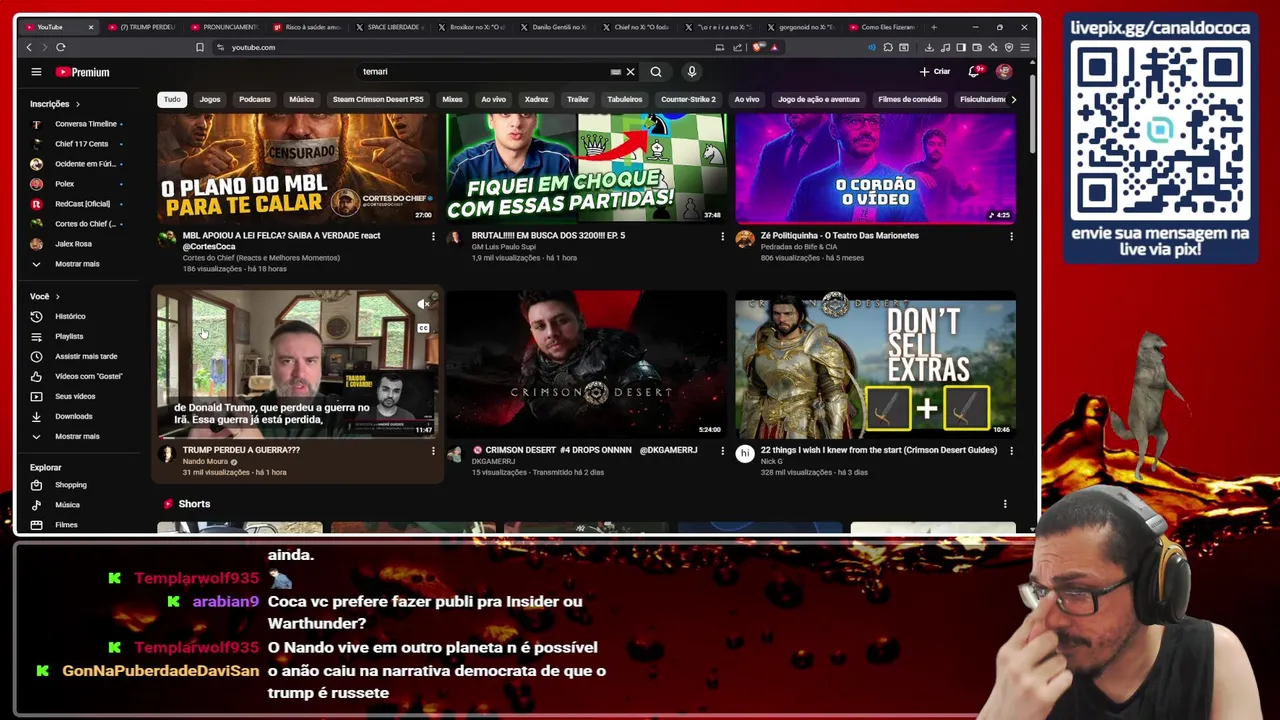Open browser downloads icon
The image size is (1280, 720).
point(929,47)
